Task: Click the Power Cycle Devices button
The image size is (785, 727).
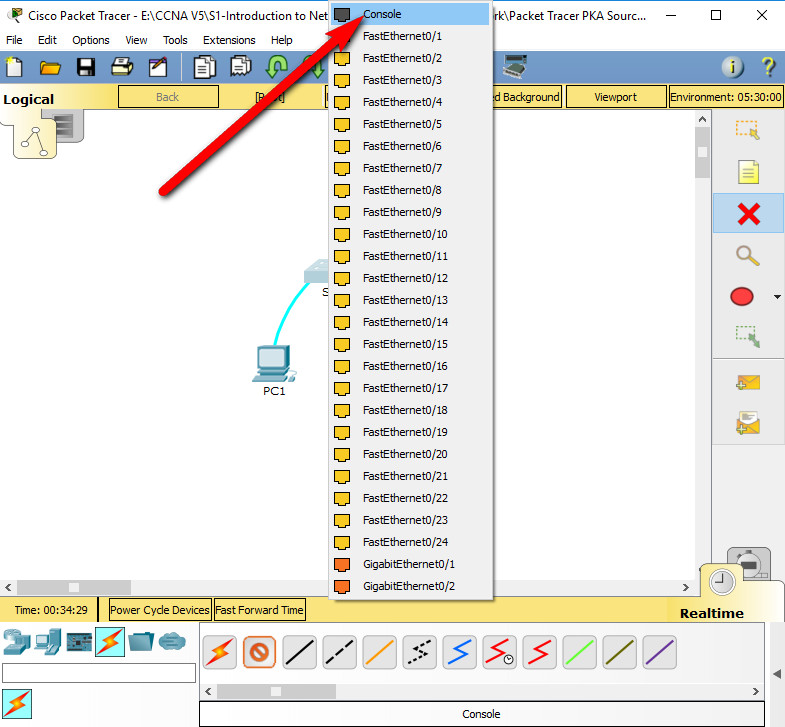Action: (x=160, y=610)
